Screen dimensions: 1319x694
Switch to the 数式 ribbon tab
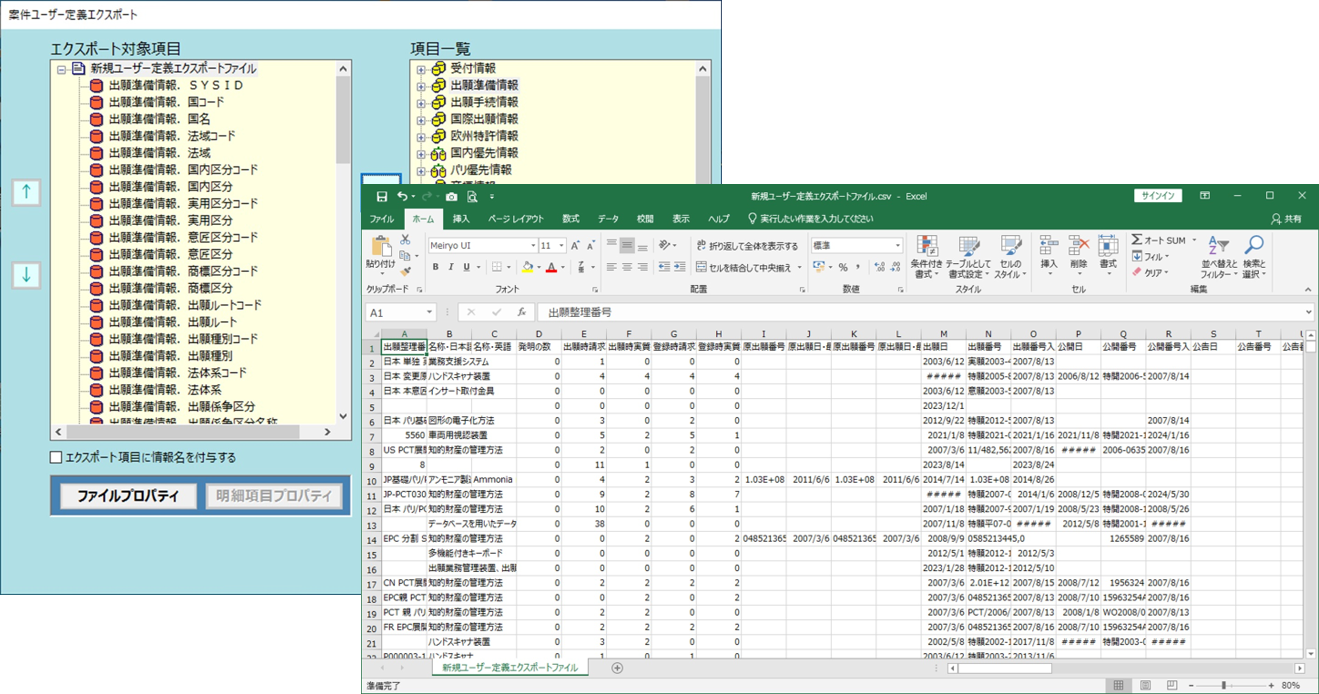click(570, 219)
